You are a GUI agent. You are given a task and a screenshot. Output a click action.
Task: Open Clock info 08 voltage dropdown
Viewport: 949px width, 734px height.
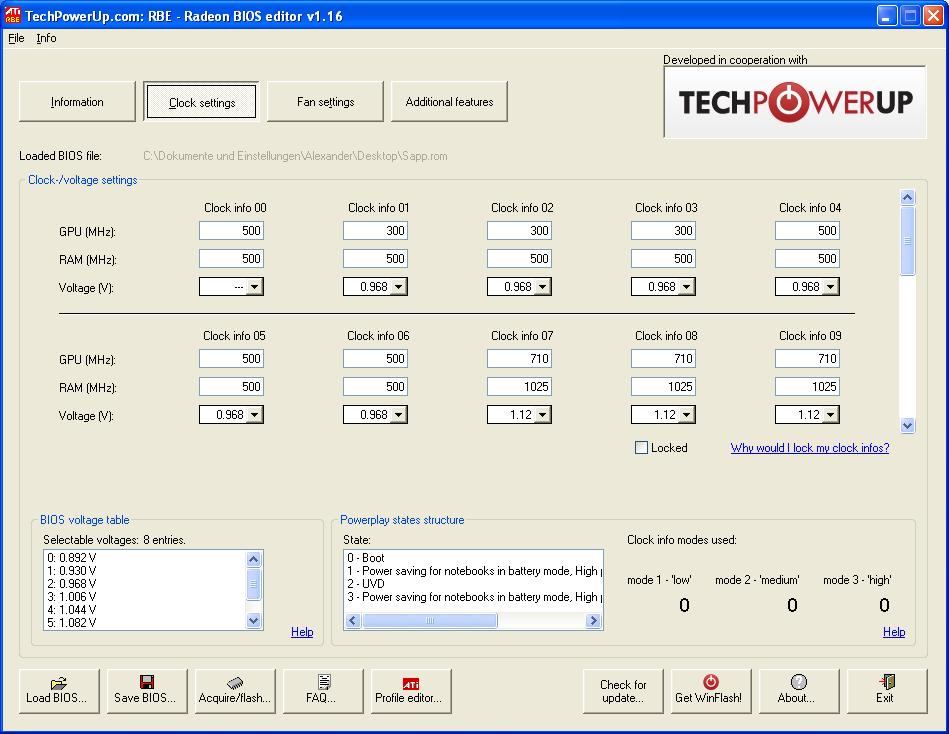pyautogui.click(x=688, y=415)
